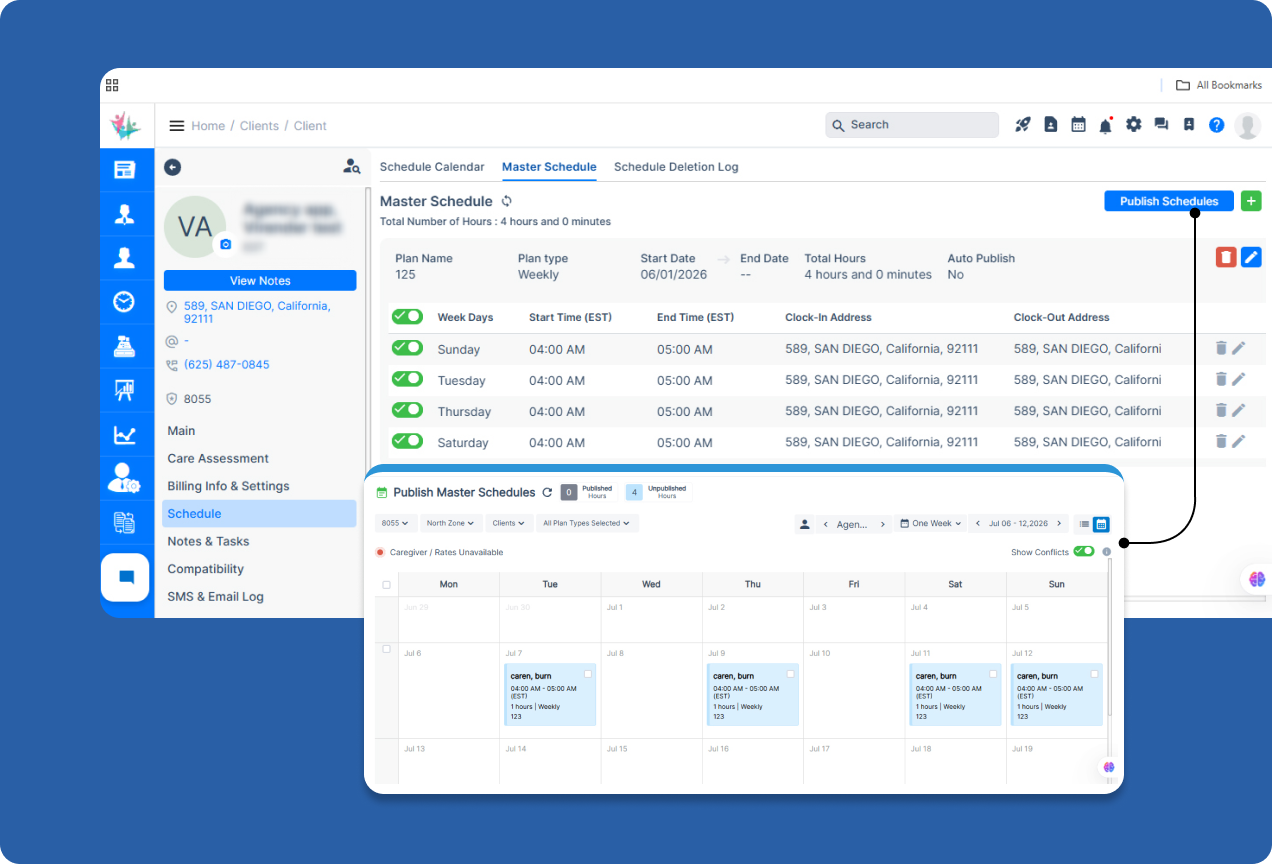This screenshot has width=1272, height=864.
Task: Open the North Zone dropdown
Action: [x=450, y=523]
